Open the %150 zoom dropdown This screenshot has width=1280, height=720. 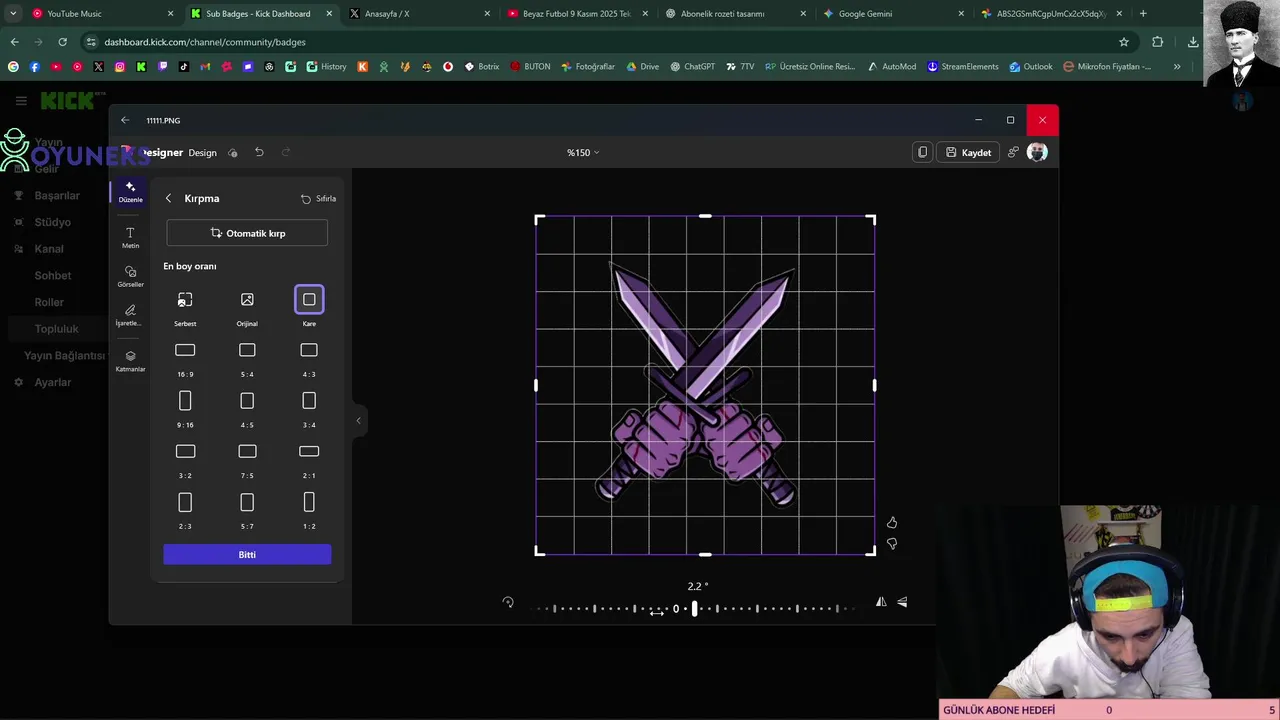(x=583, y=152)
